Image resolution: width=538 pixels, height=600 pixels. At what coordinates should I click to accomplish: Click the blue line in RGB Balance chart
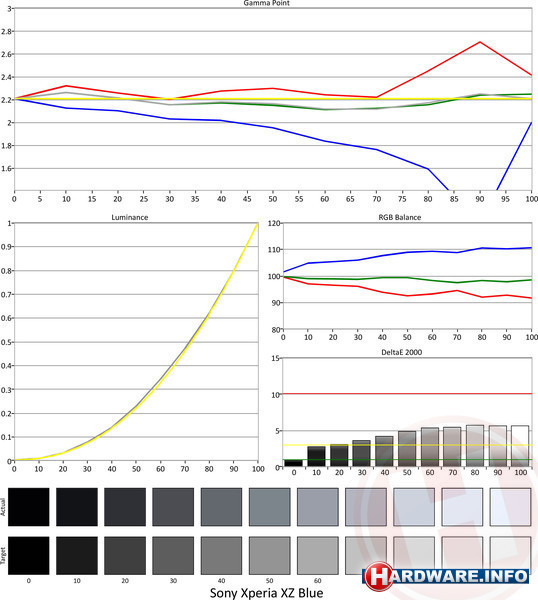click(407, 253)
